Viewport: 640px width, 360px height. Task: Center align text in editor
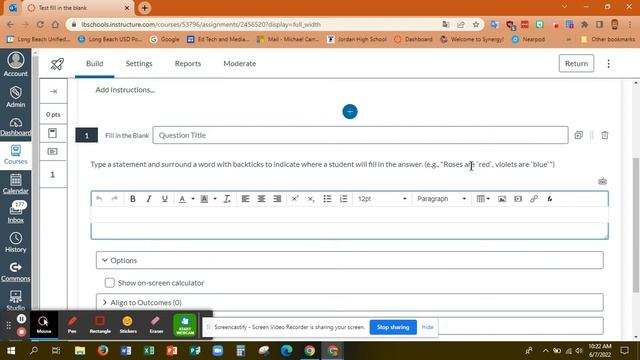261,199
